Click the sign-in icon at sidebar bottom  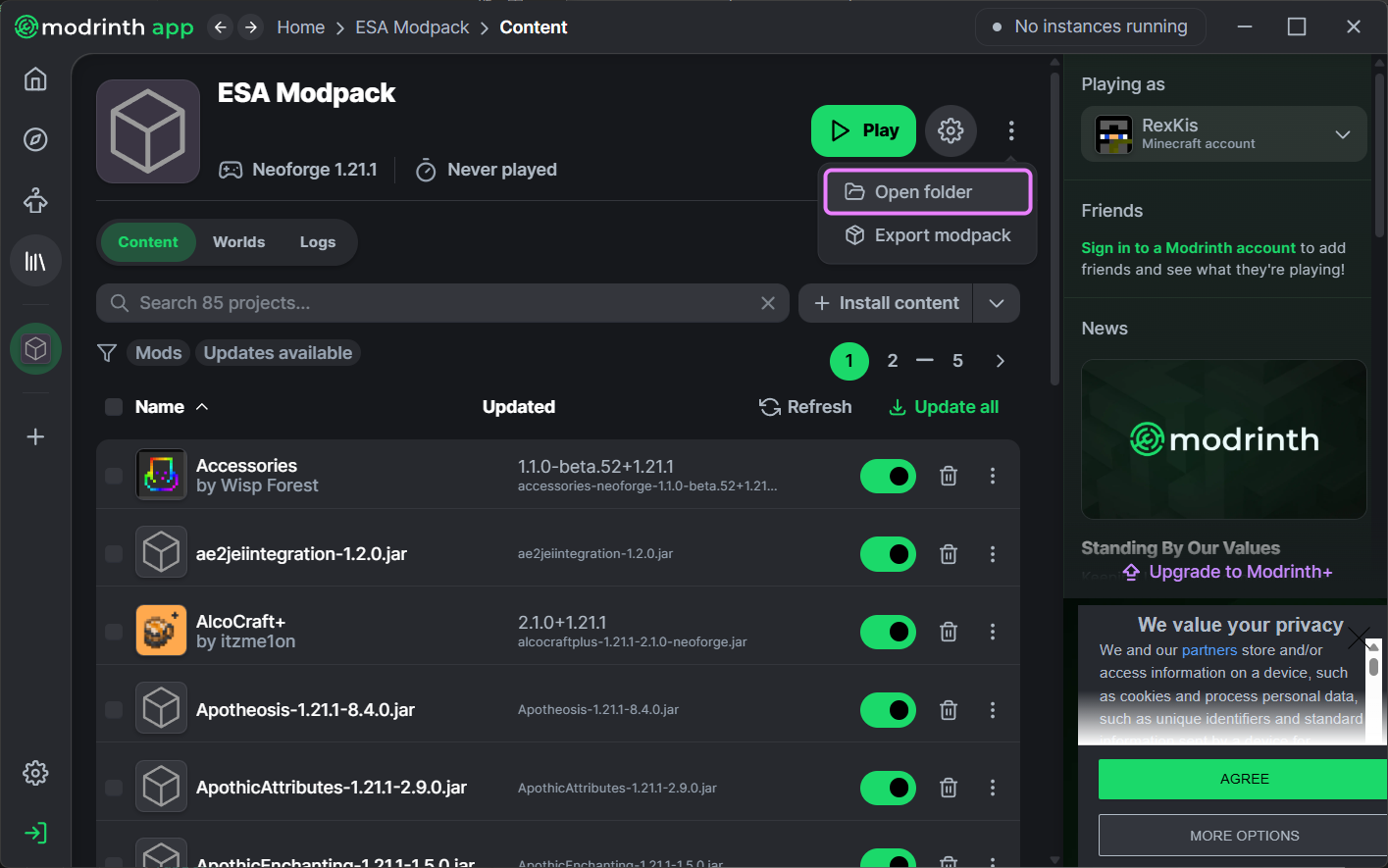click(x=35, y=833)
